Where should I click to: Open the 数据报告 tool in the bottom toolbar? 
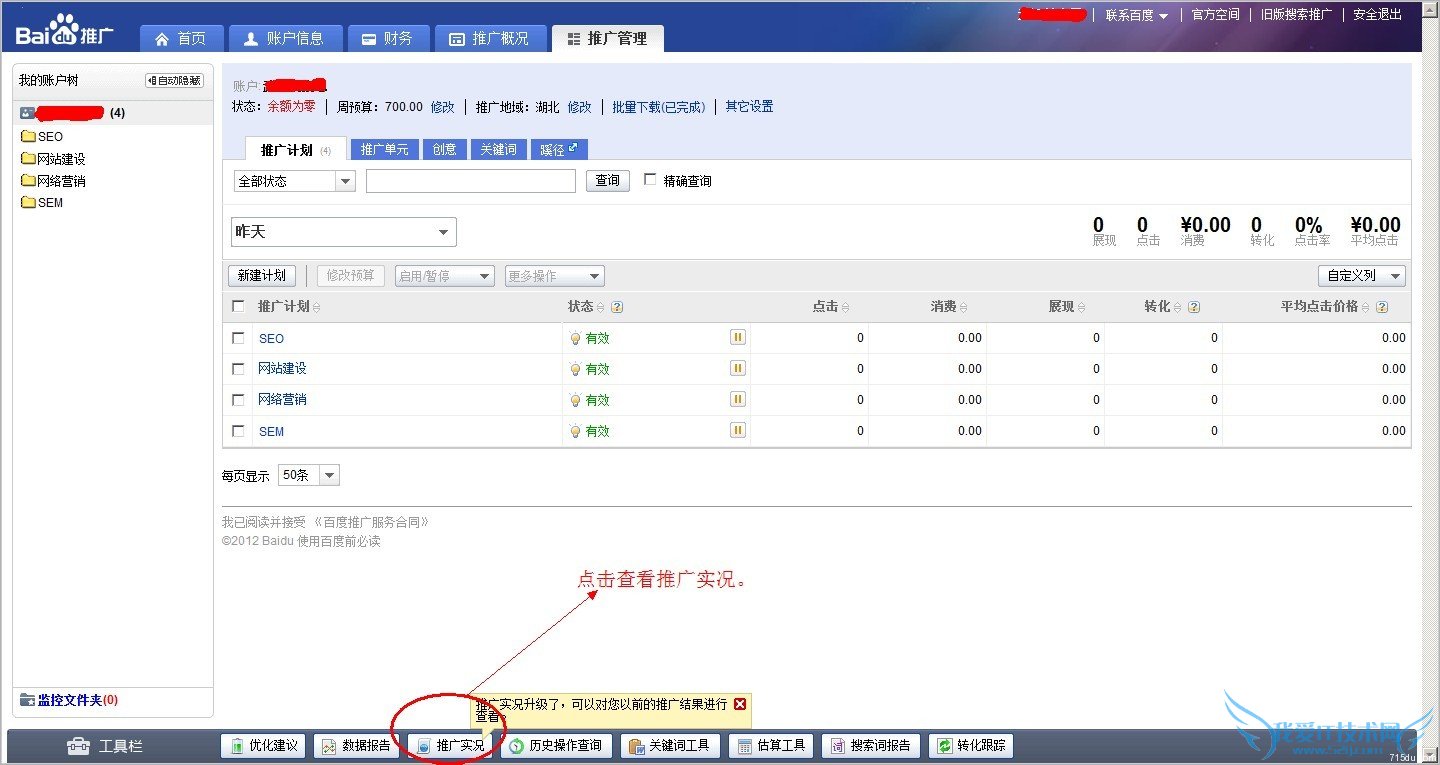[x=357, y=746]
